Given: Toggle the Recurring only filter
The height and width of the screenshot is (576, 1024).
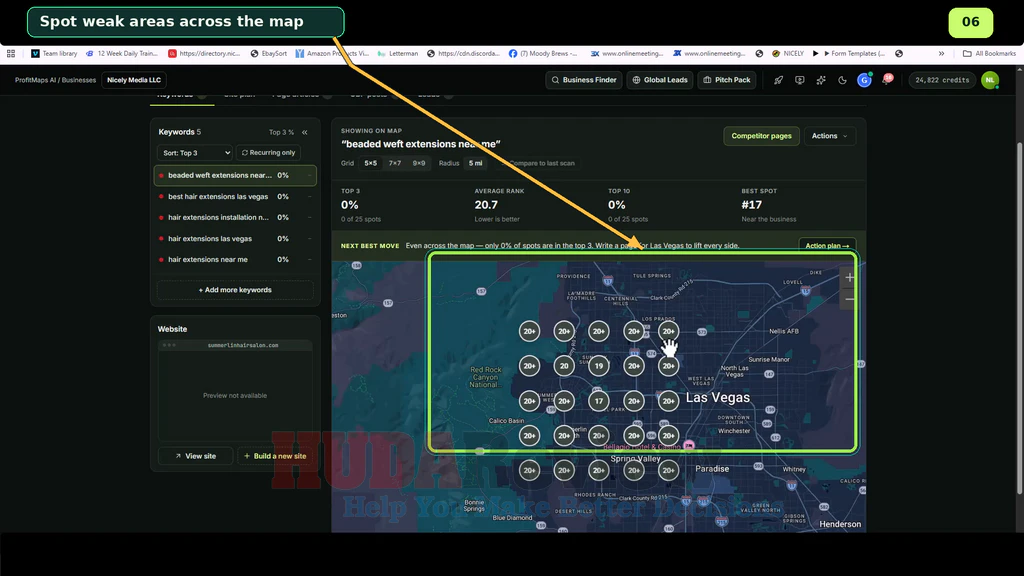Looking at the screenshot, I should [x=268, y=153].
